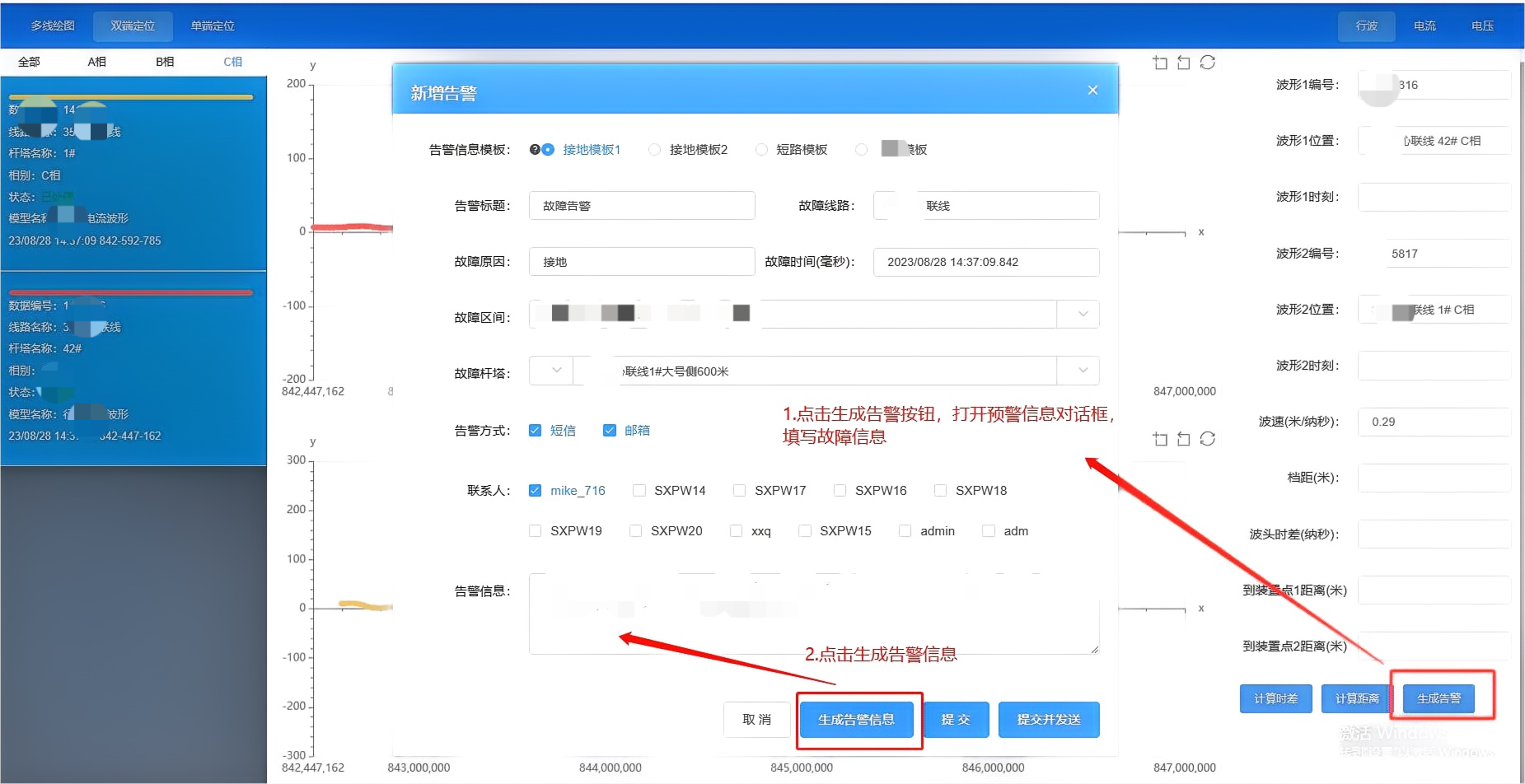Viewport: 1525px width, 784px height.
Task: Filter list by 全部
Action: pos(29,62)
